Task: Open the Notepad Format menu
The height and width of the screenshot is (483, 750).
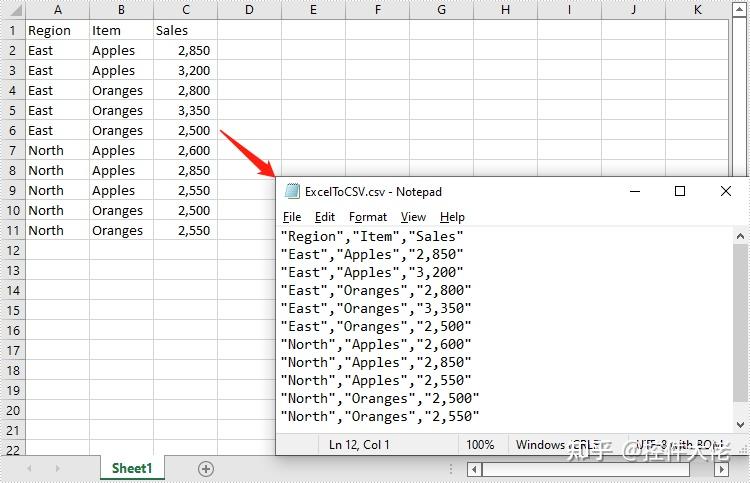Action: 368,217
